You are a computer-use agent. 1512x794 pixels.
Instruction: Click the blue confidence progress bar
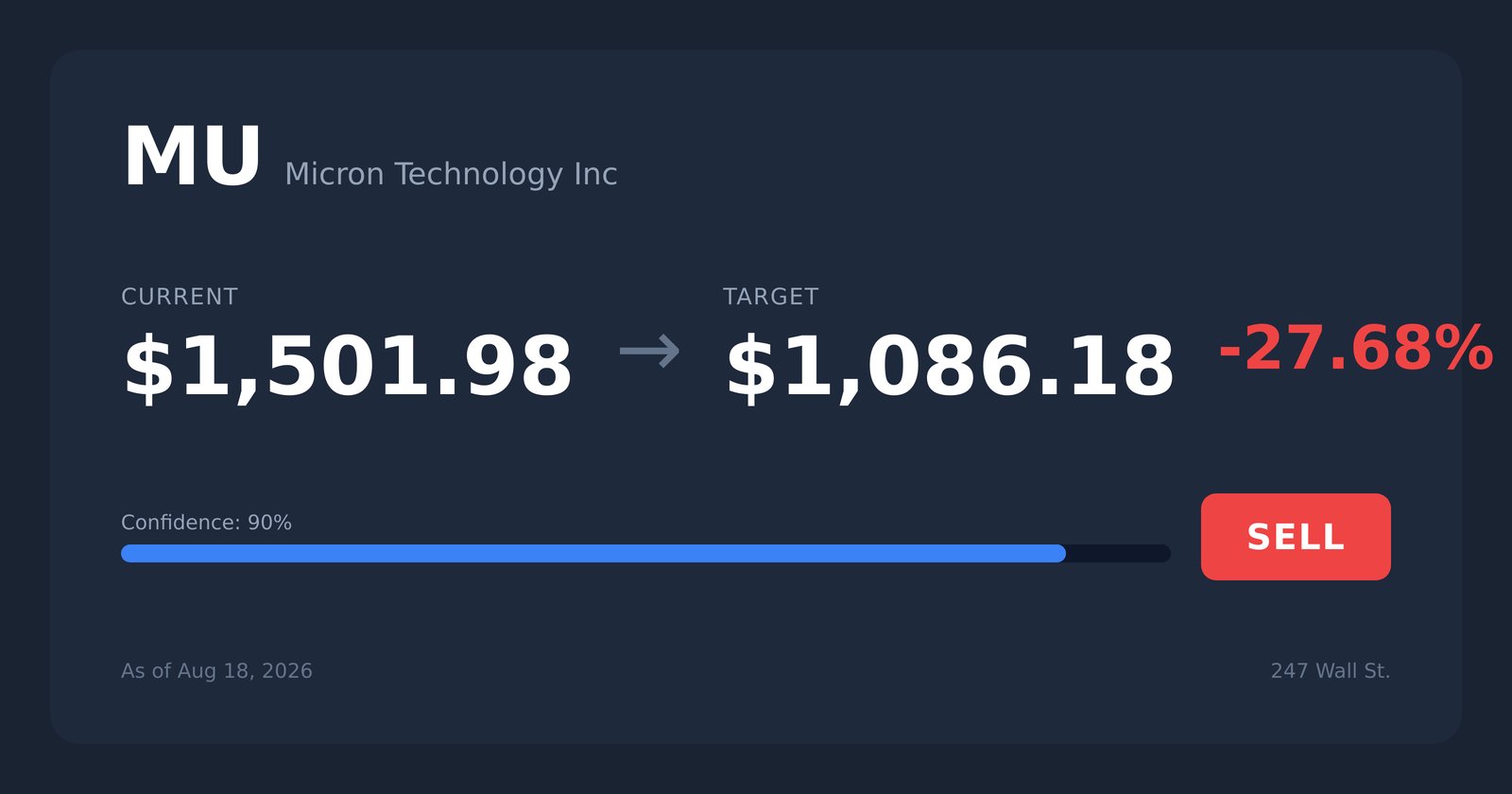click(593, 553)
